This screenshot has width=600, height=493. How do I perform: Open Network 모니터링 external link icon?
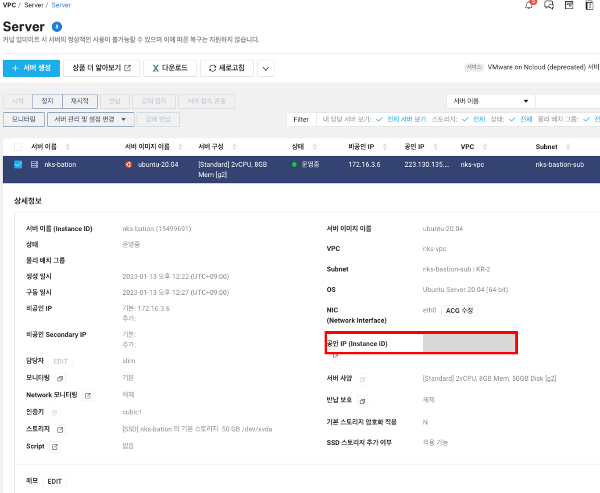point(88,396)
